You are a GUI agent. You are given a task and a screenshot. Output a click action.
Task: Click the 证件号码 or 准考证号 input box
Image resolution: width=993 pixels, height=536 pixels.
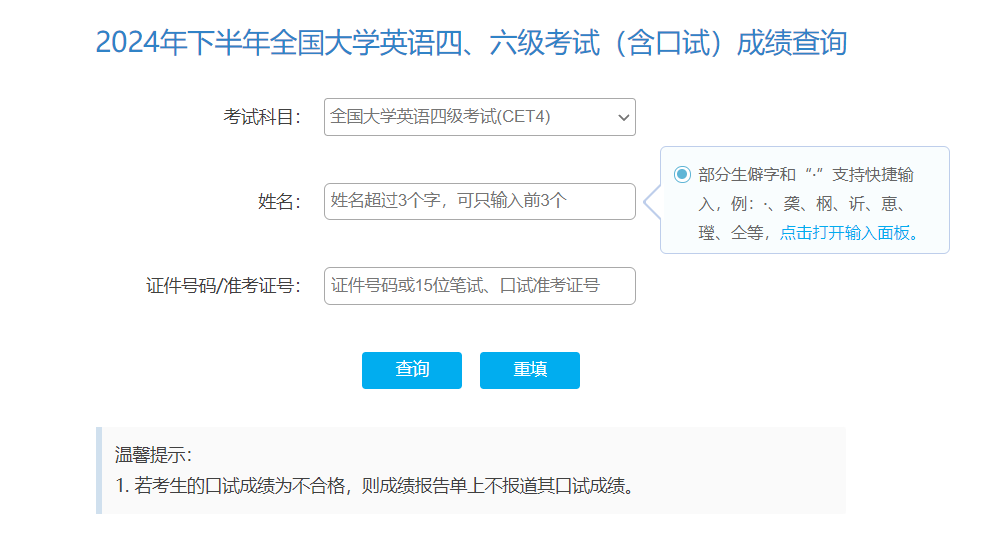click(479, 286)
